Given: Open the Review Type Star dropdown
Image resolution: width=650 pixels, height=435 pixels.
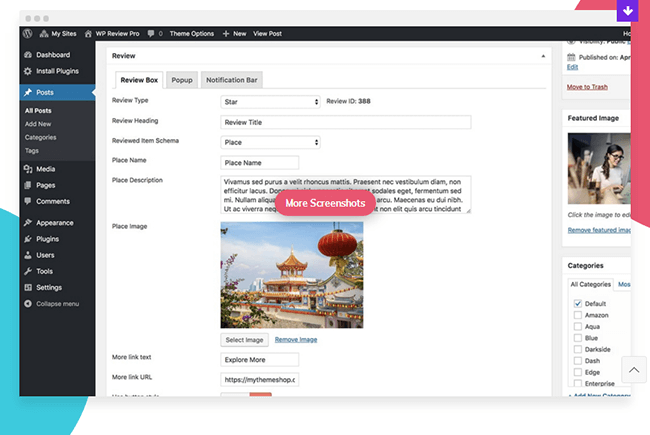Looking at the screenshot, I should (270, 101).
